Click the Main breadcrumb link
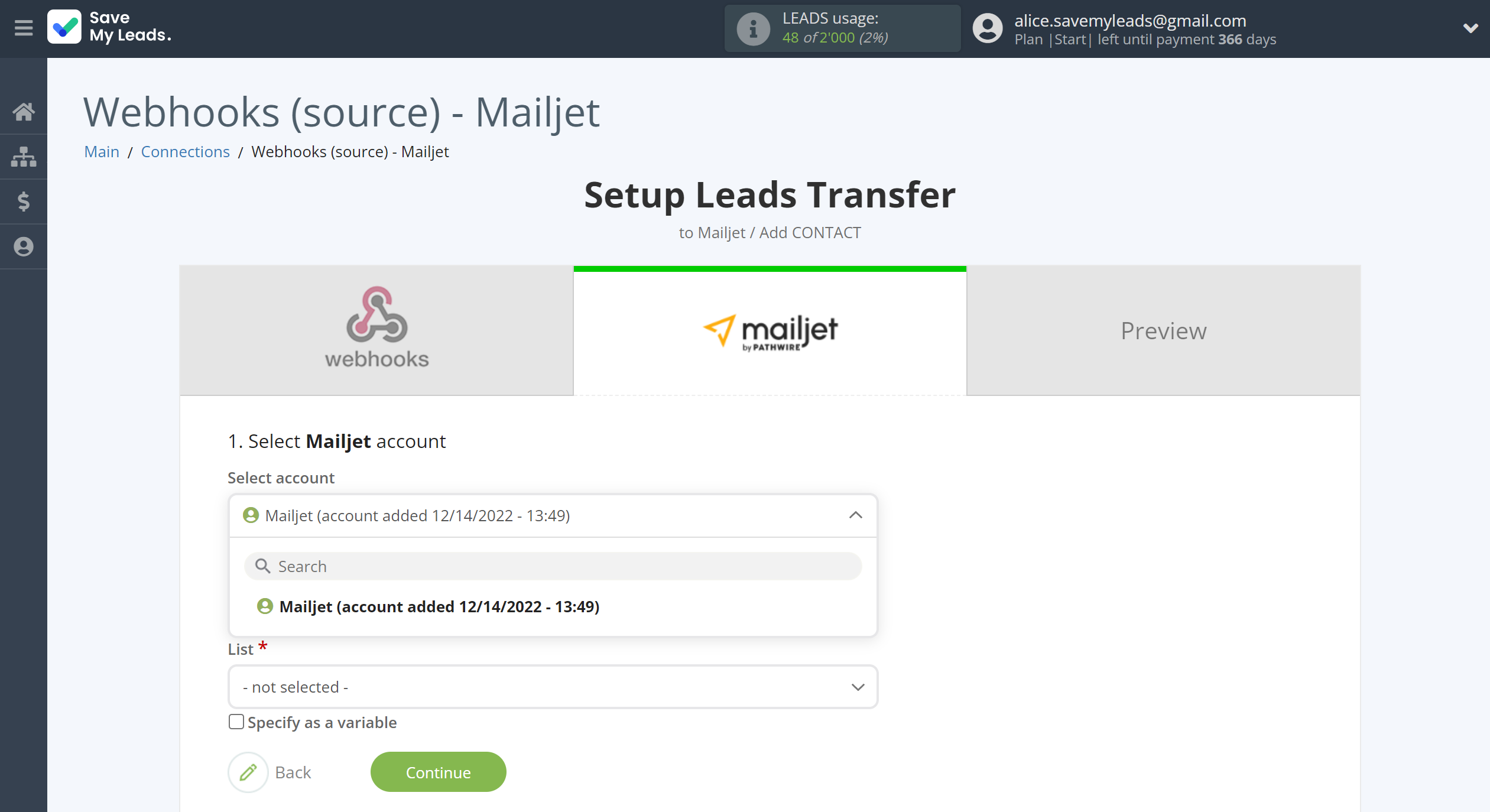This screenshot has height=812, width=1490. point(101,151)
